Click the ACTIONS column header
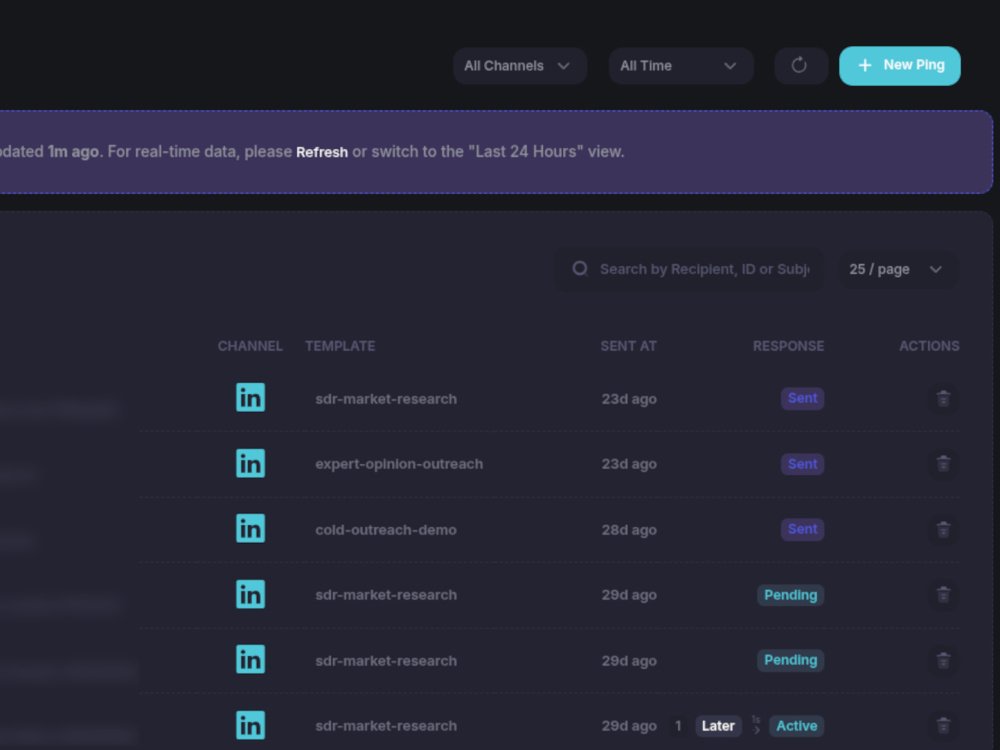Screen dimensions: 1000x750 (x=929, y=346)
